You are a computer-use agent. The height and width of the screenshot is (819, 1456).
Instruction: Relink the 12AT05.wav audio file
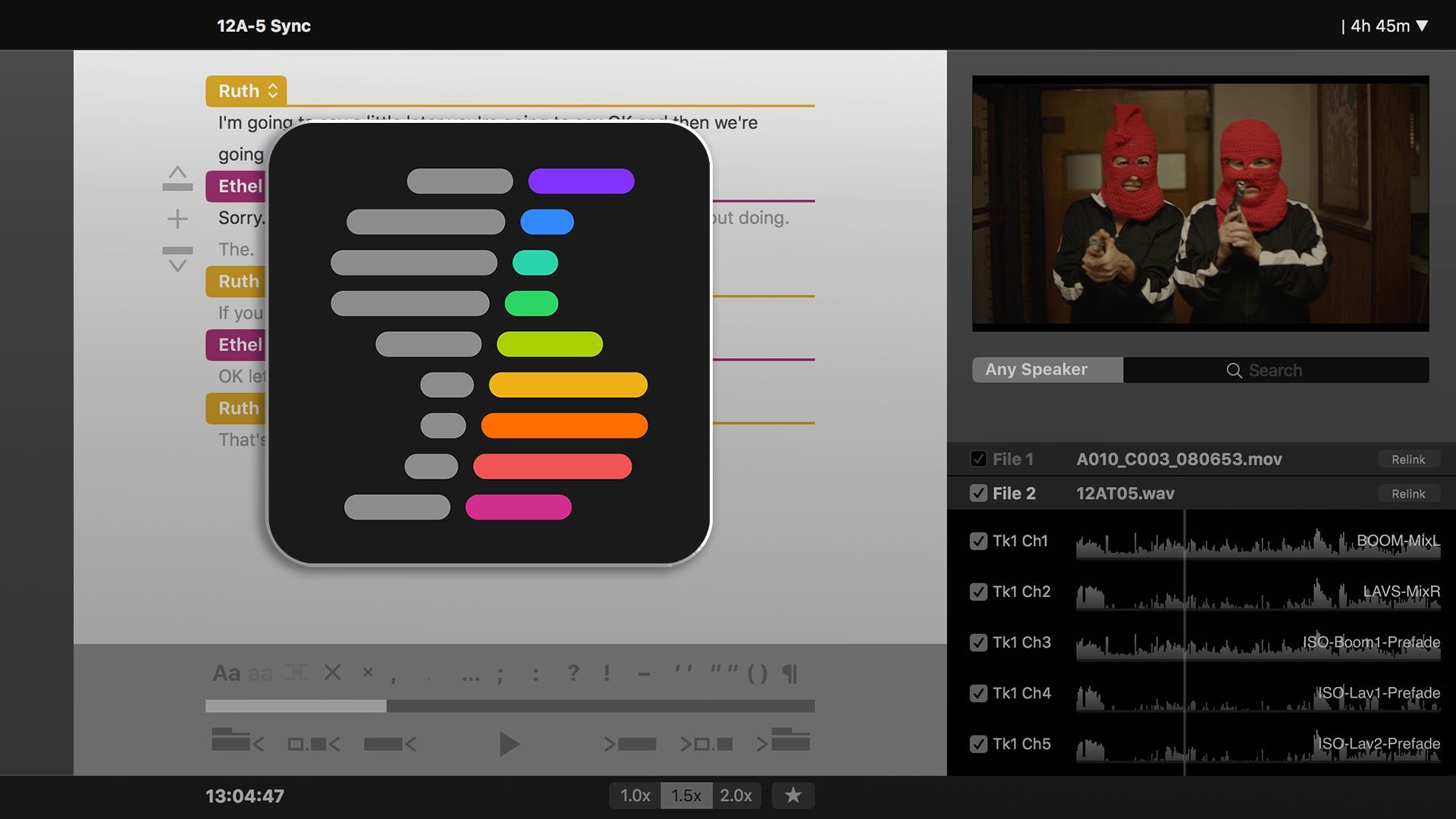[x=1408, y=493]
